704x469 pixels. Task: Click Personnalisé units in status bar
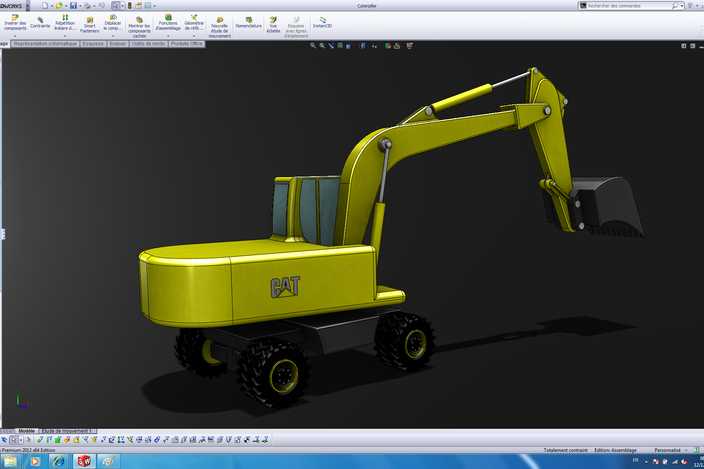(x=667, y=450)
